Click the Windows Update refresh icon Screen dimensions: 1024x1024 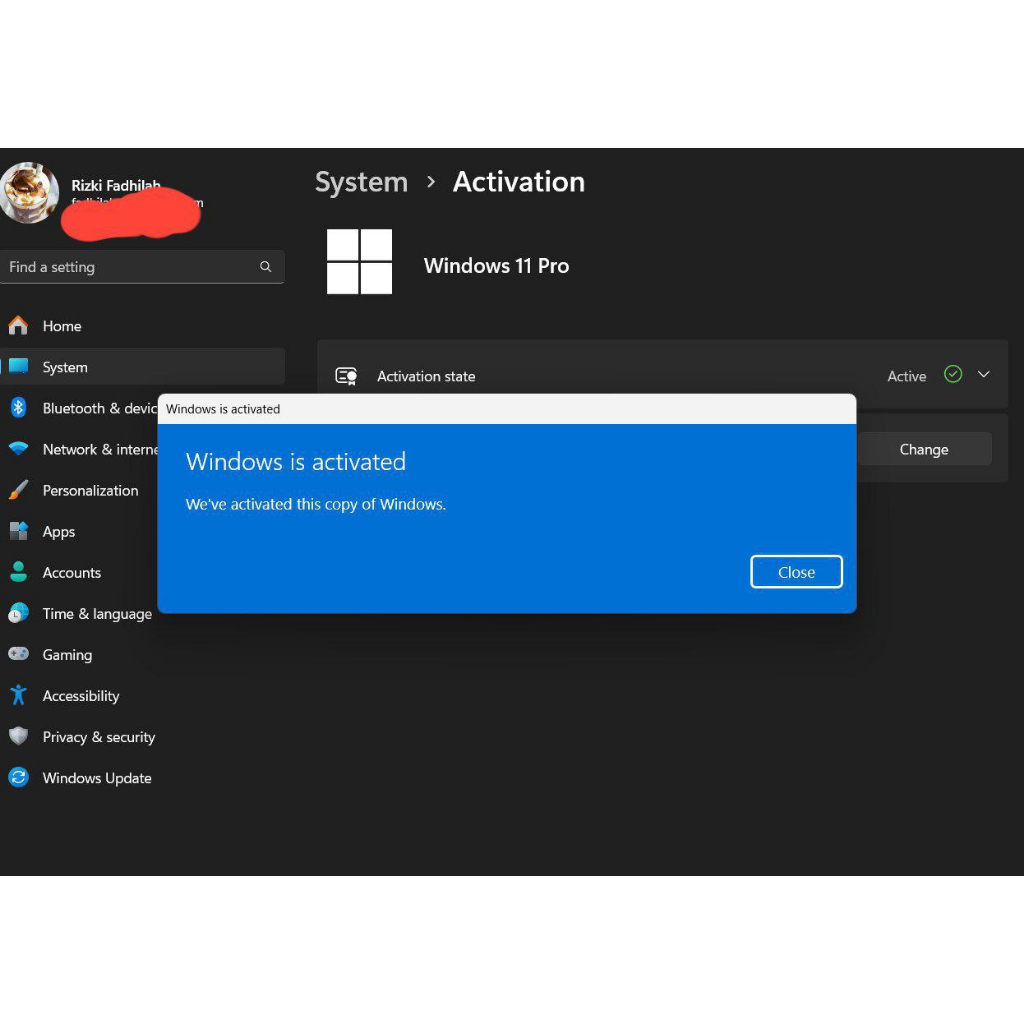pos(18,778)
